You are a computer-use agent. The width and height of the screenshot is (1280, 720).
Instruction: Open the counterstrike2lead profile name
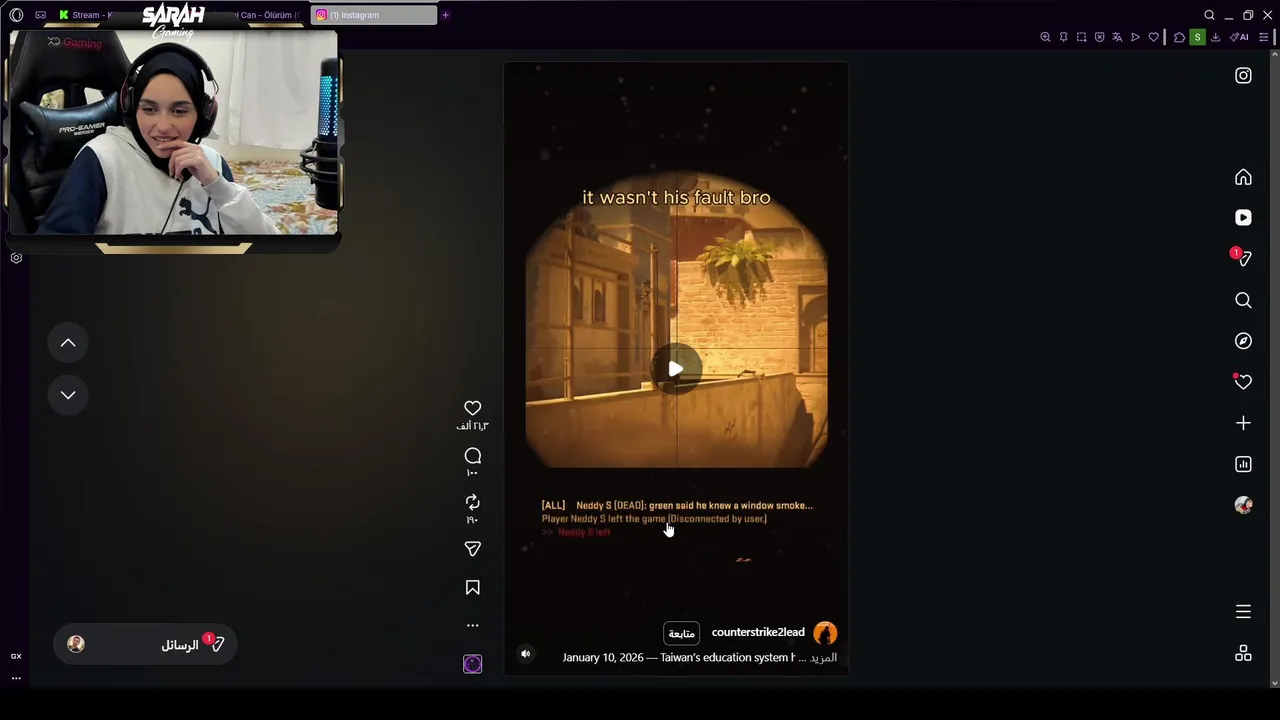(758, 633)
